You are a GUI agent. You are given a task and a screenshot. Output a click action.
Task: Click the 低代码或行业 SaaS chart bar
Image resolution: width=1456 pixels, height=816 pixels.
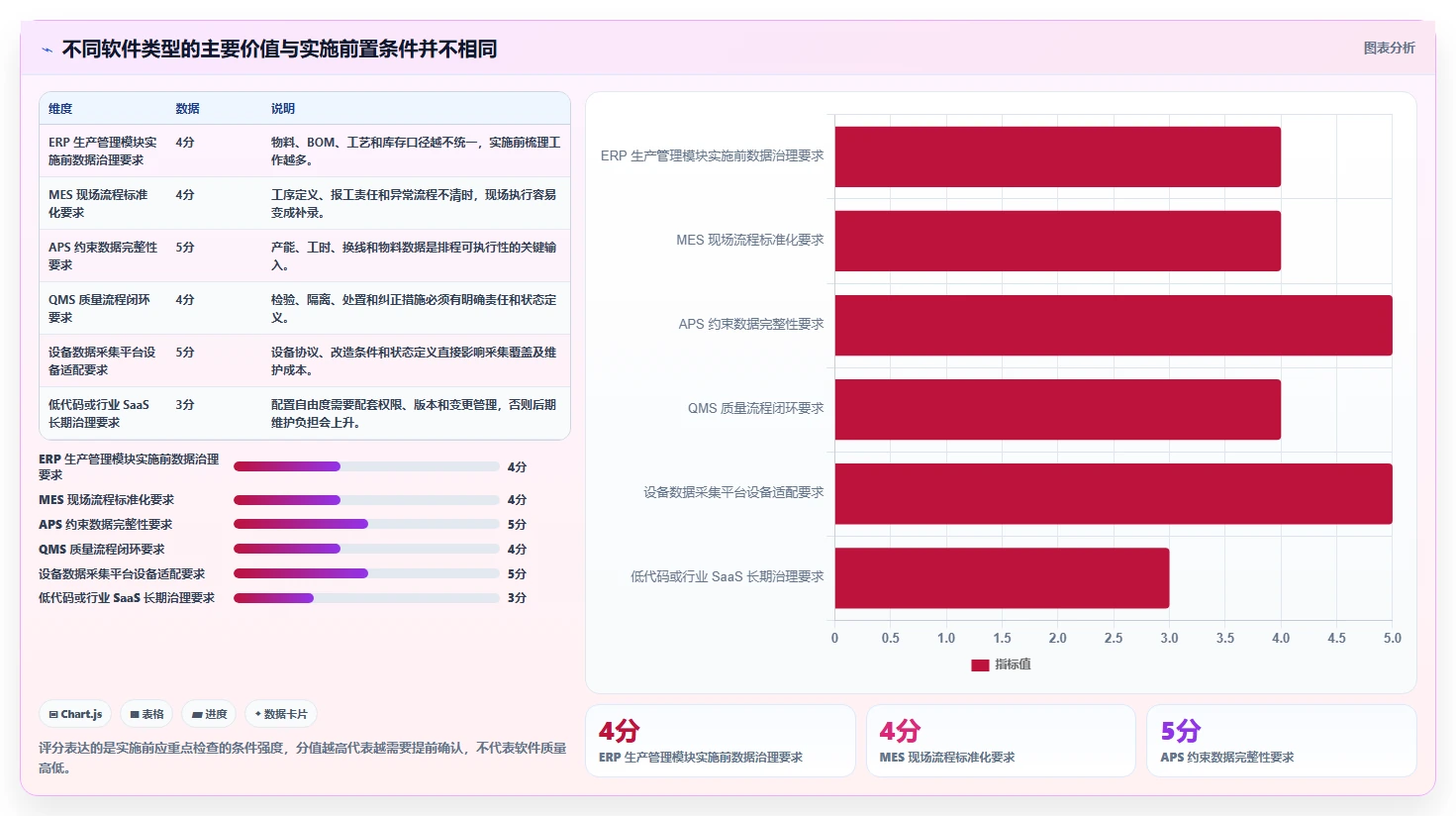pyautogui.click(x=1002, y=577)
